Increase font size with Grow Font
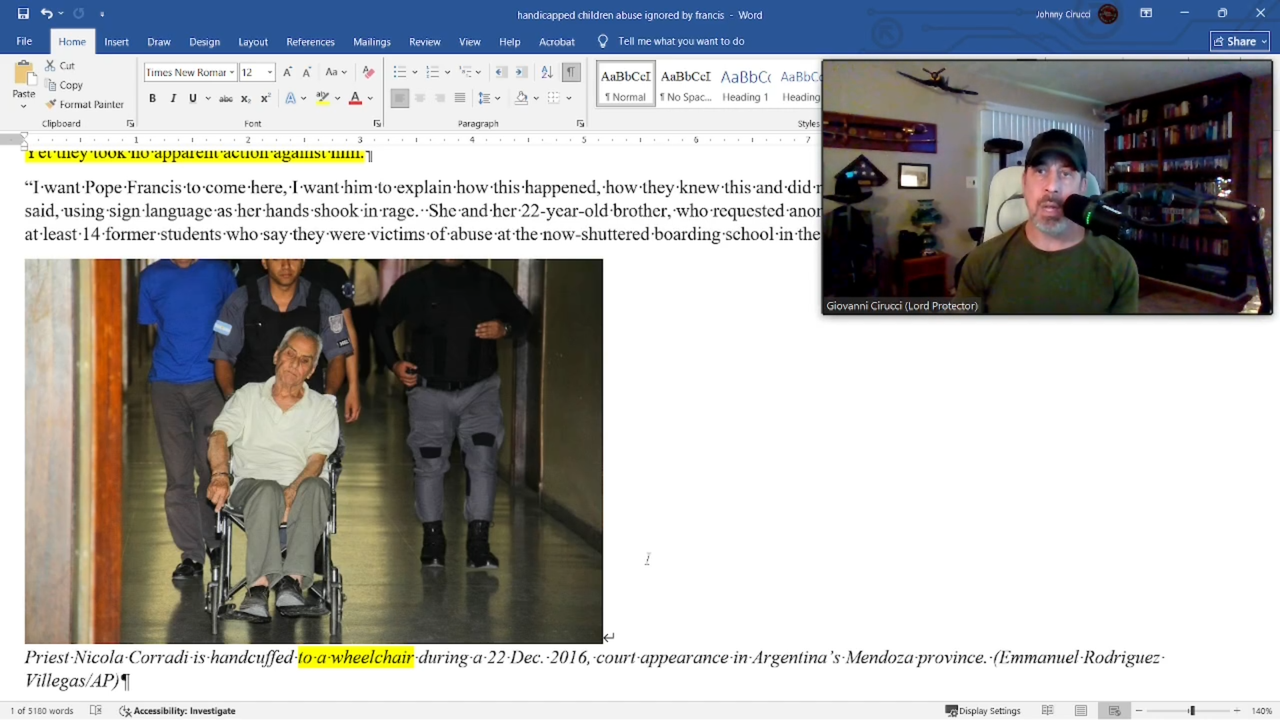This screenshot has width=1280, height=720. (287, 72)
